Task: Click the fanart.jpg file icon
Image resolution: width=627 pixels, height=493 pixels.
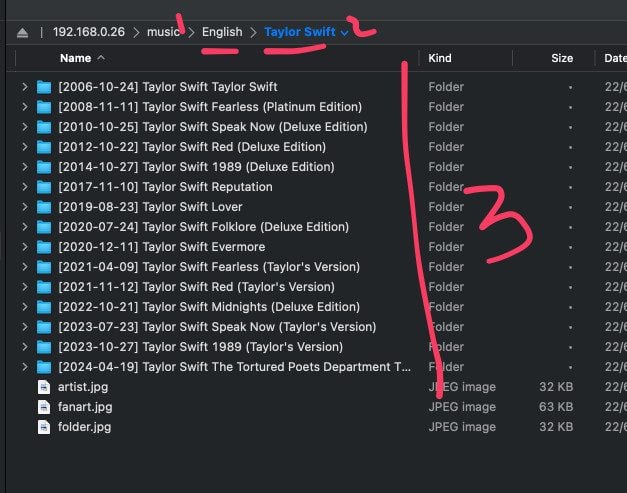Action: point(43,407)
